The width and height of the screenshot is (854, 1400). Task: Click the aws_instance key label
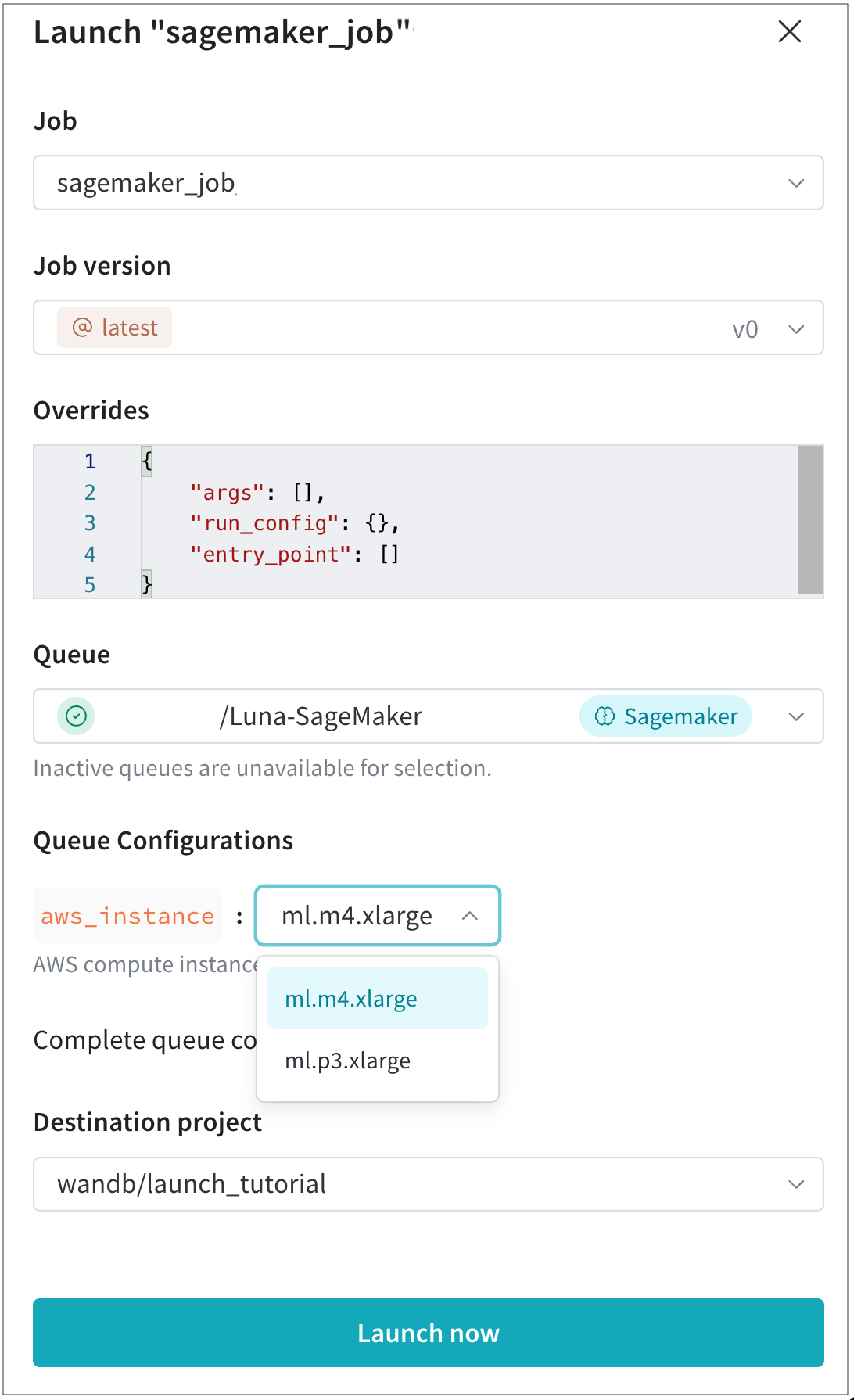(127, 916)
